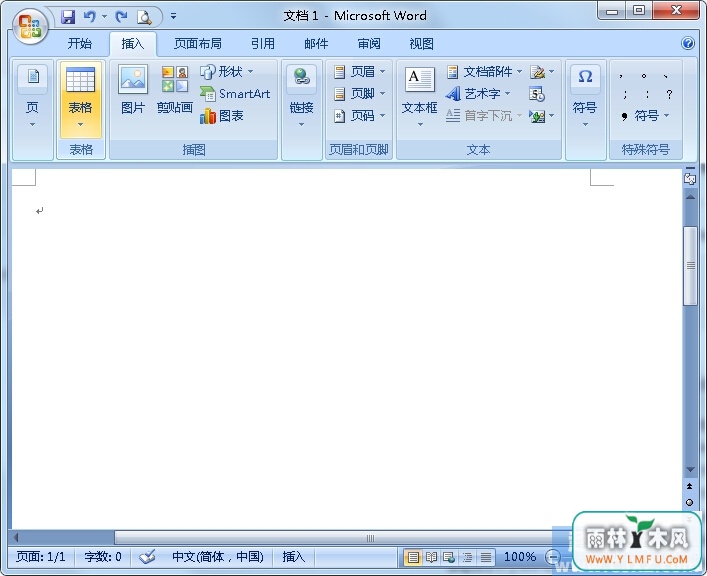The width and height of the screenshot is (707, 576).
Task: Insert a text box with 文本框
Action: (x=419, y=97)
